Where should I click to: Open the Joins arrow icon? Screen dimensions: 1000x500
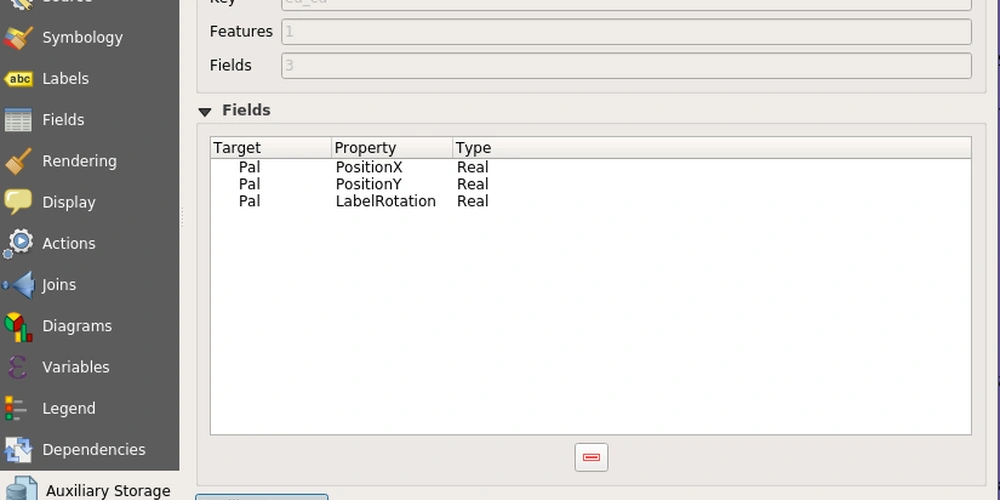coord(18,285)
